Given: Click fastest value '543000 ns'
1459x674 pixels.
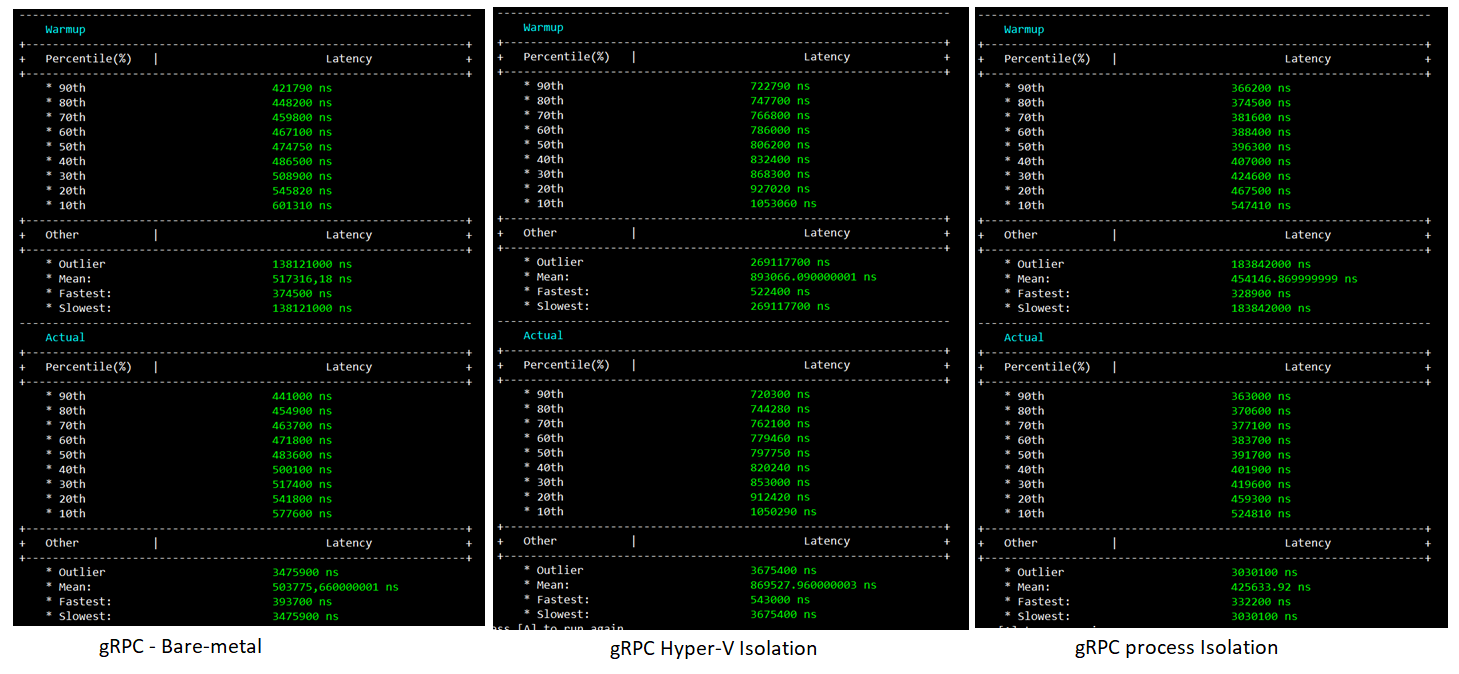Looking at the screenshot, I should click(780, 600).
